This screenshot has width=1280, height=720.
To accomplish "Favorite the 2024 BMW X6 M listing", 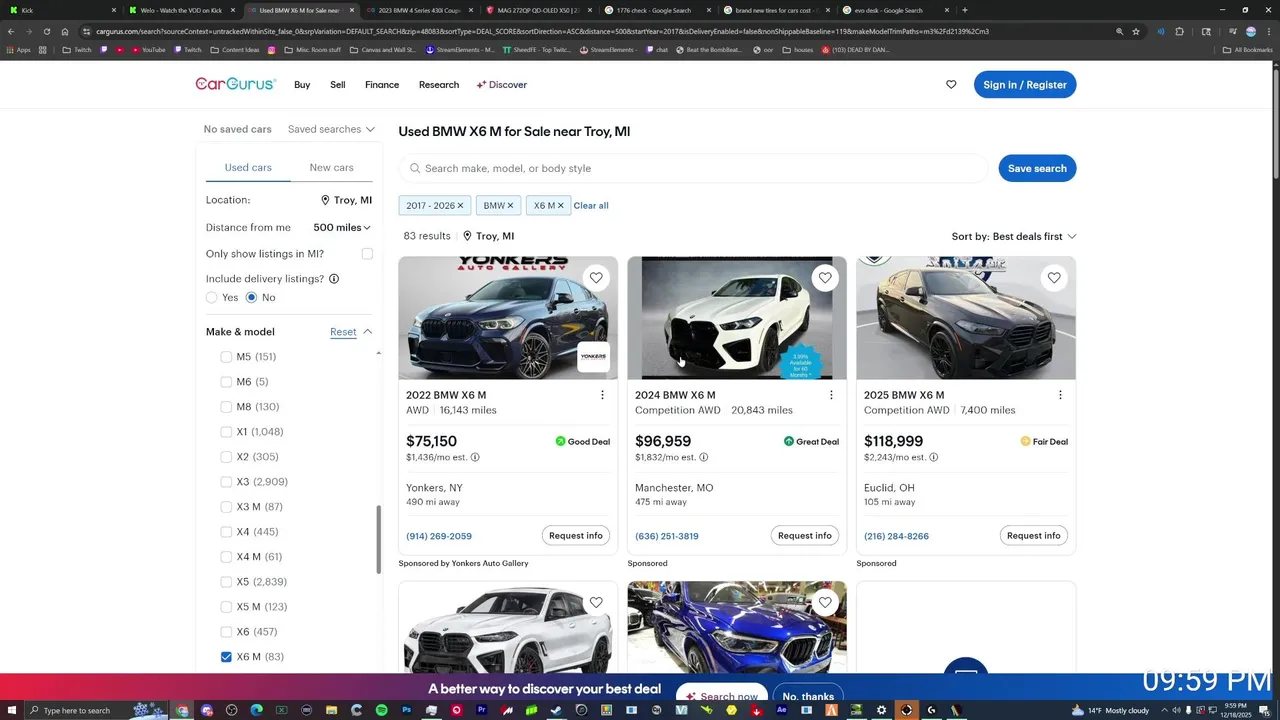I will [825, 278].
